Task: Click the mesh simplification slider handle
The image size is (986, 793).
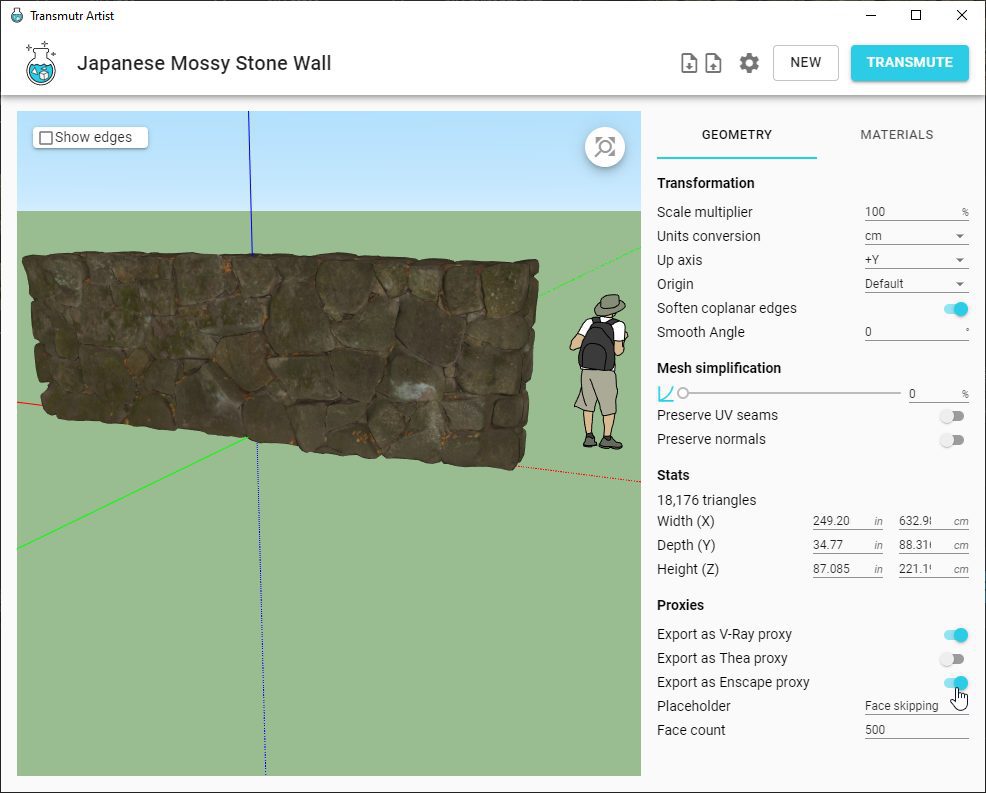Action: point(683,394)
